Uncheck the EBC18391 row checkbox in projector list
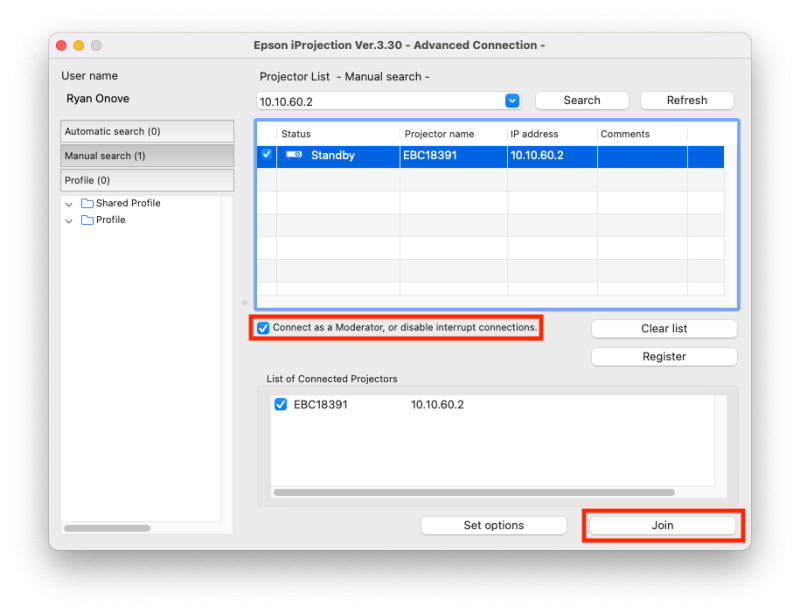Image resolution: width=800 pixels, height=614 pixels. click(266, 155)
